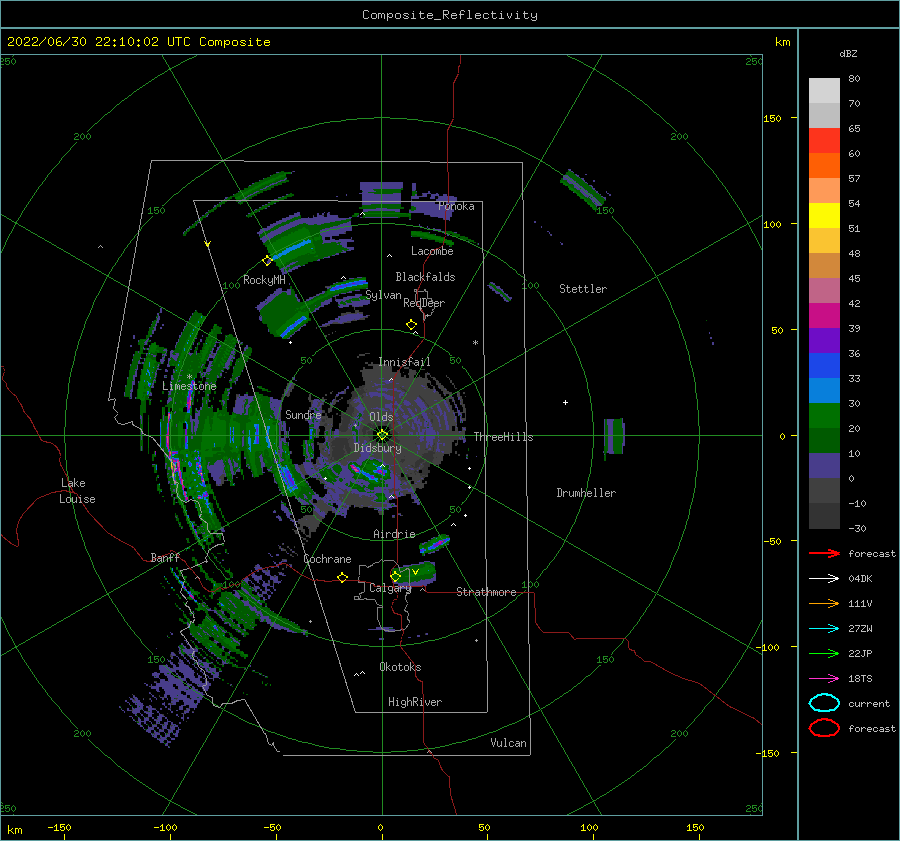
Task: Click the Ponoka label
Action: point(456,206)
